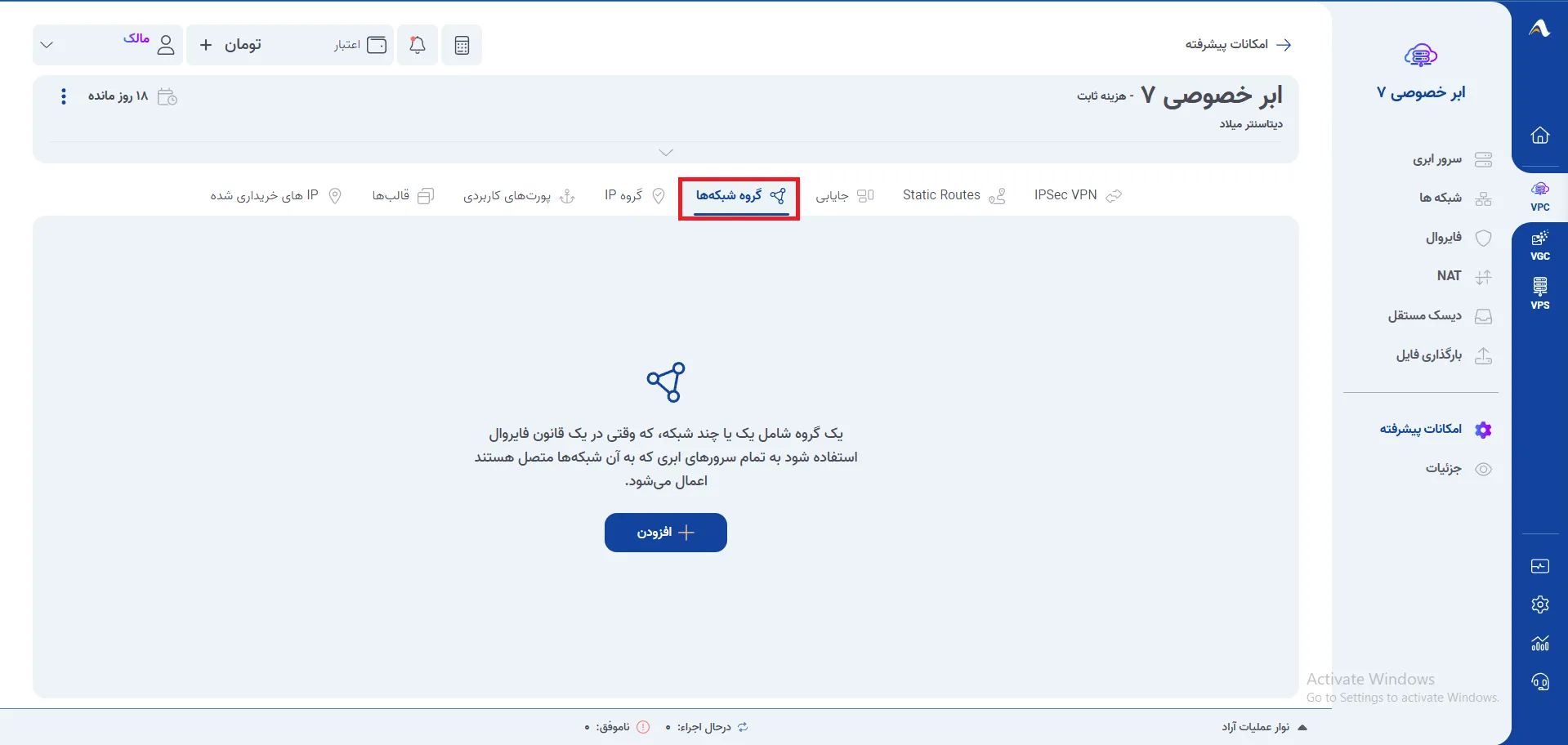Click درحال اجراء status indicator
The image size is (1568, 745).
tap(707, 727)
